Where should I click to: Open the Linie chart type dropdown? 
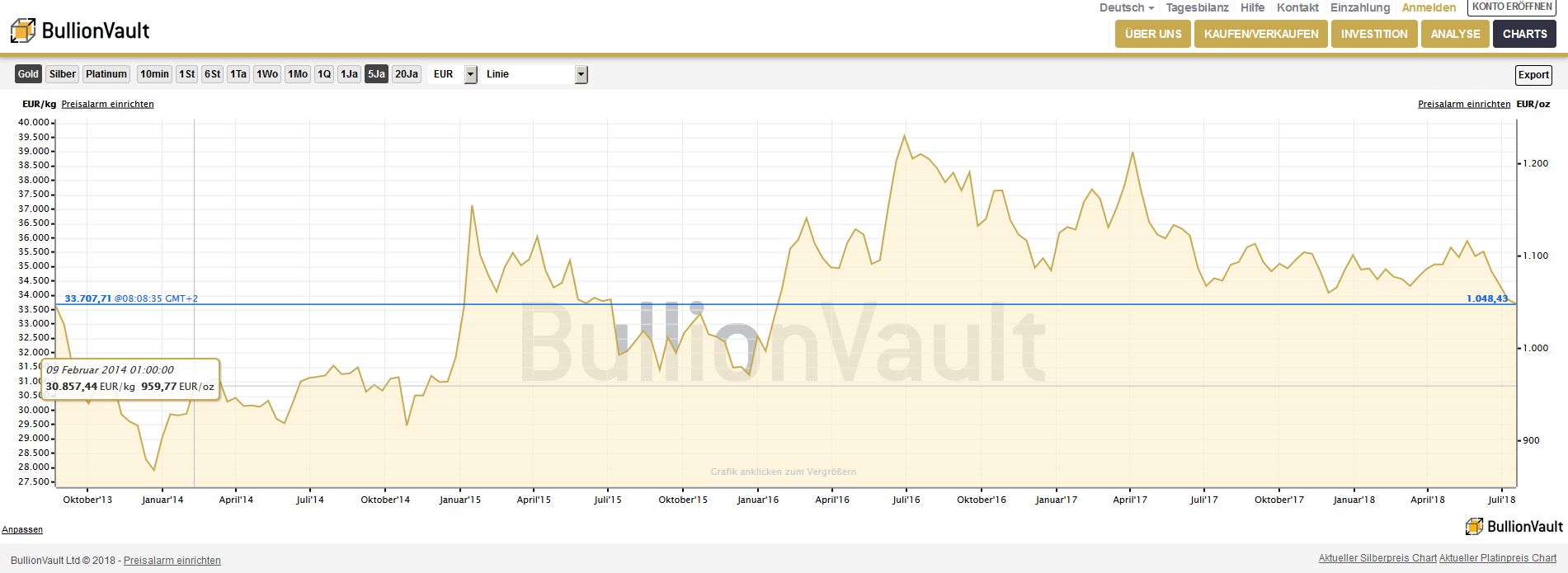(534, 74)
